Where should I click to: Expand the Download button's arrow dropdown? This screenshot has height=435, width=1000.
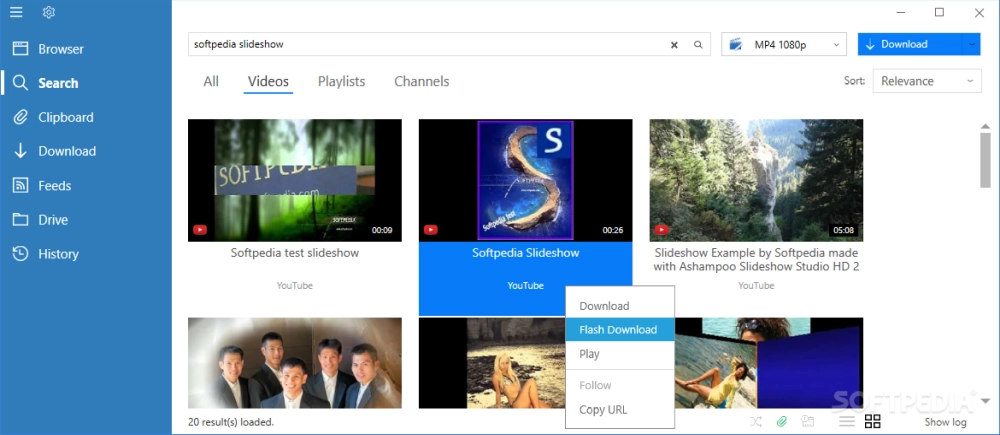point(972,45)
